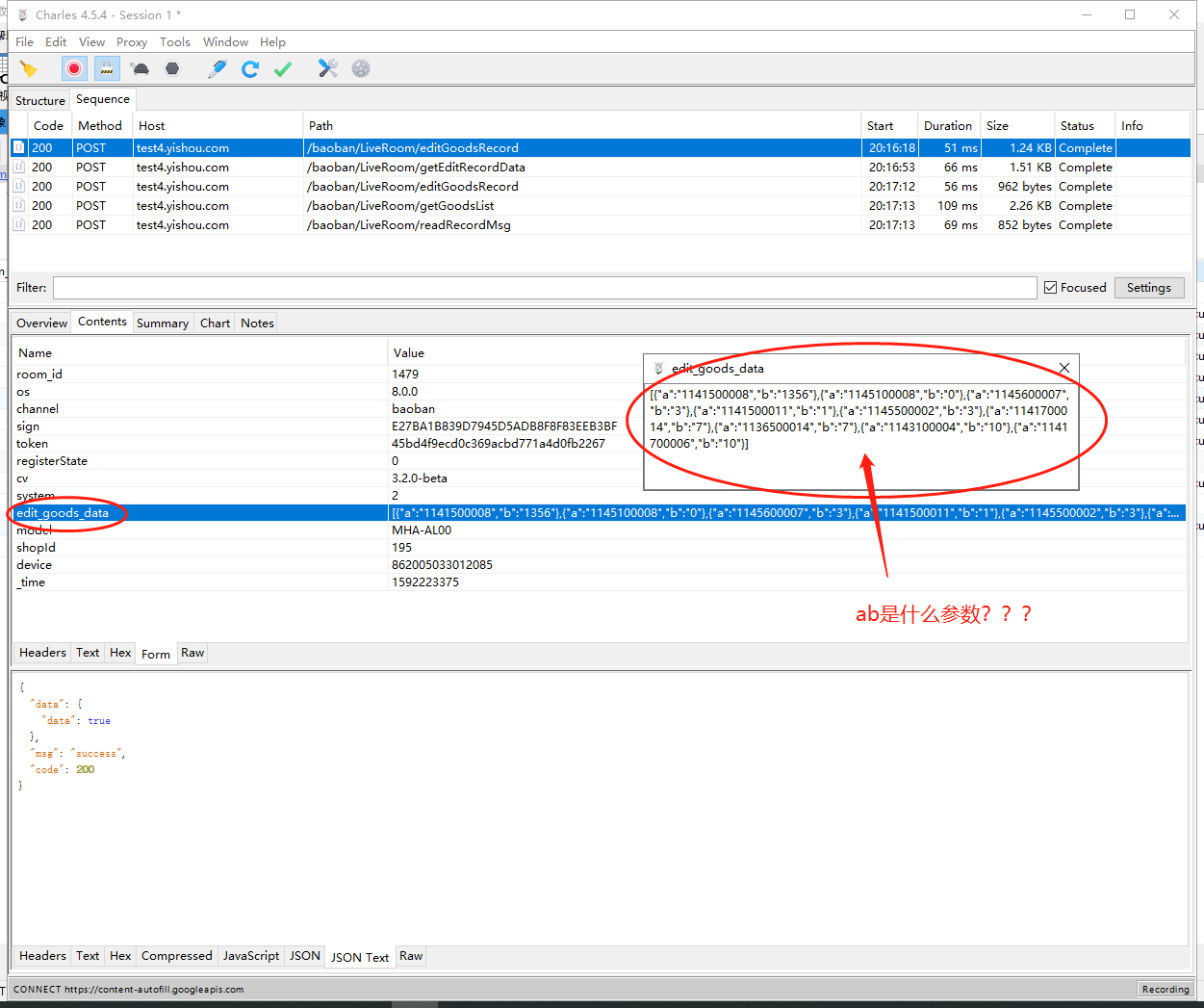1204x1008 pixels.
Task: Open the View menu
Action: click(x=91, y=42)
